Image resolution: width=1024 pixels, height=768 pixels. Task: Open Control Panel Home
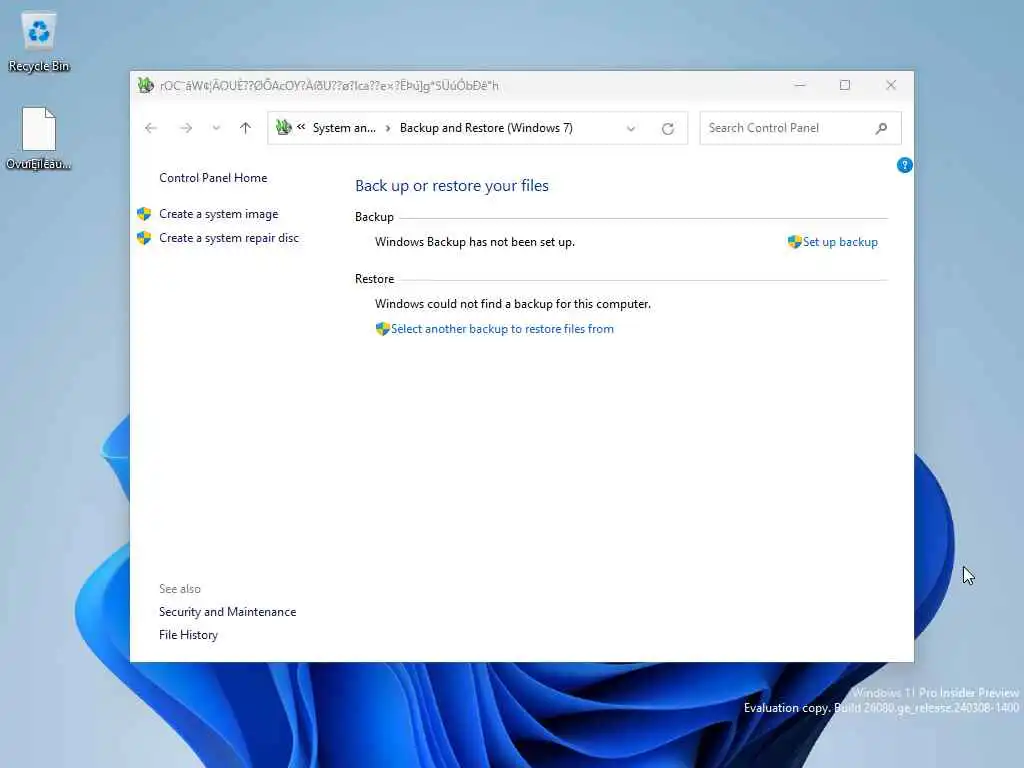[x=213, y=178]
